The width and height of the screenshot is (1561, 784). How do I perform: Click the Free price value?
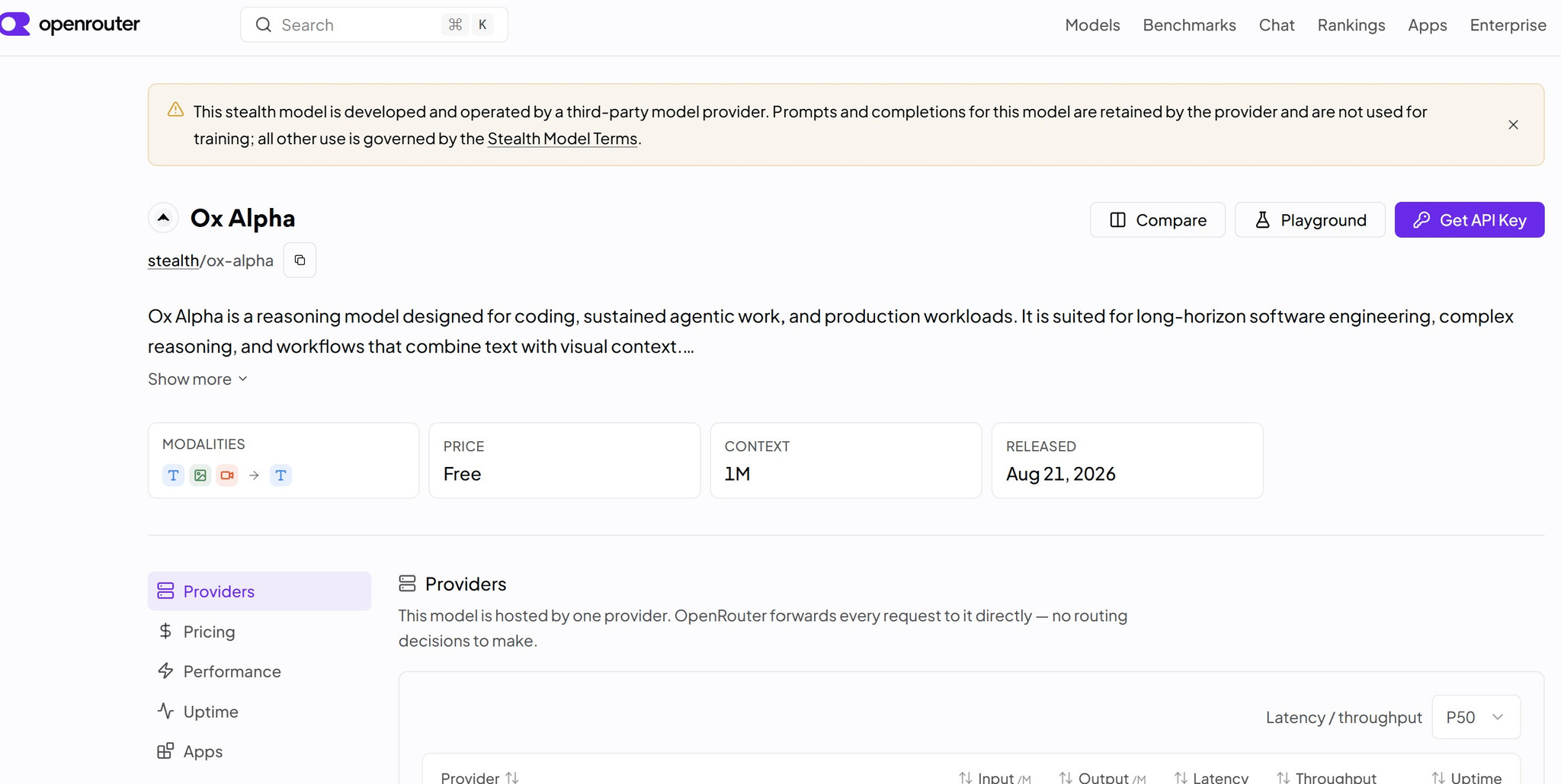[x=462, y=474]
